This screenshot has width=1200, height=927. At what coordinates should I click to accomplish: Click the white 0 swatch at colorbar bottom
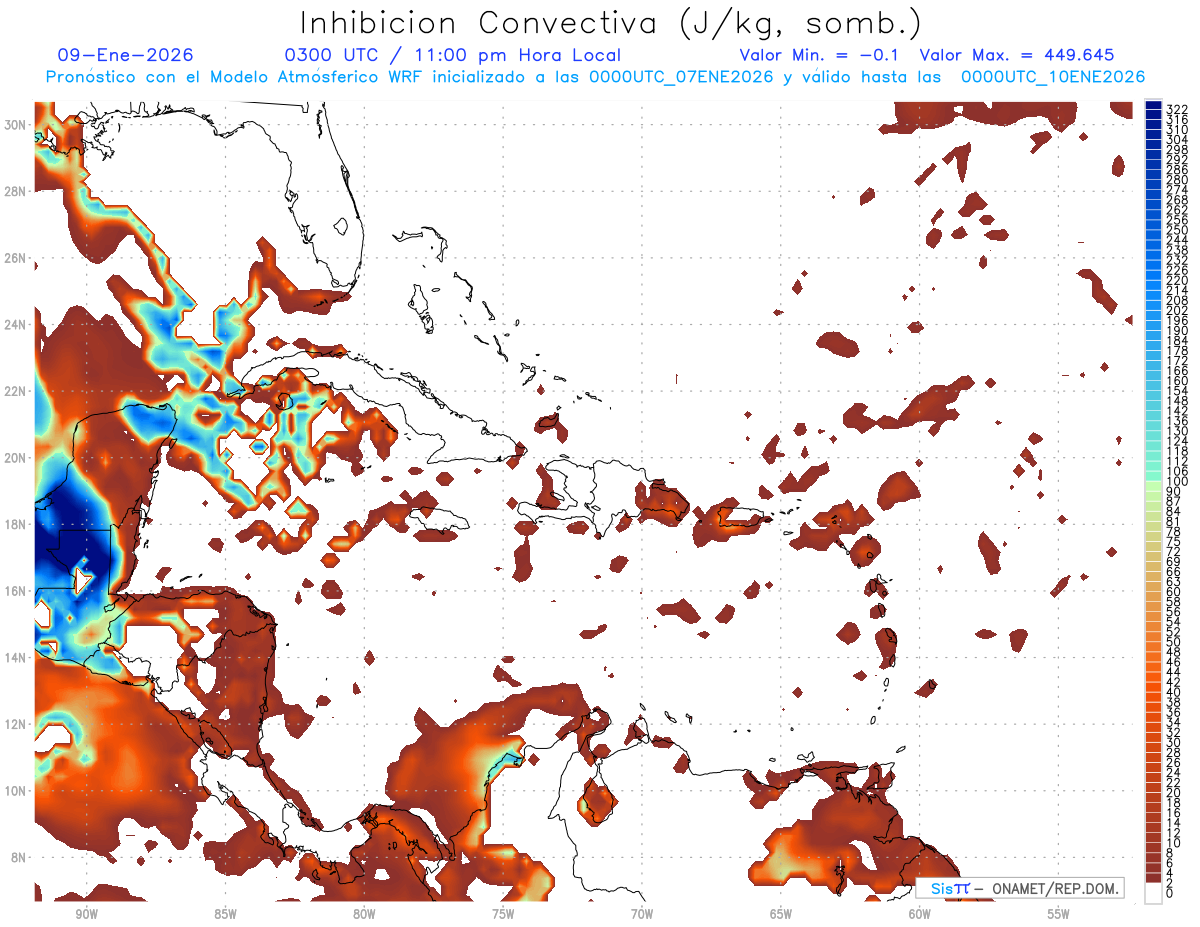[x=1153, y=894]
